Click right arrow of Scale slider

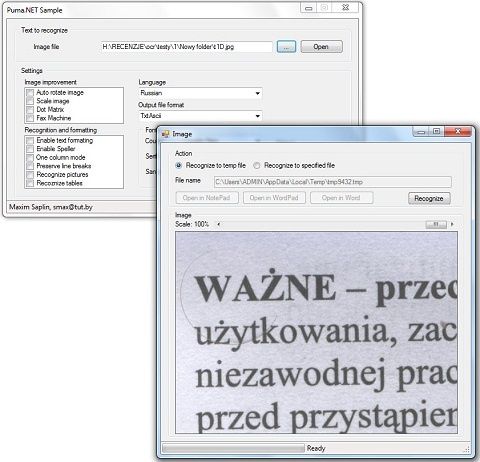click(452, 224)
